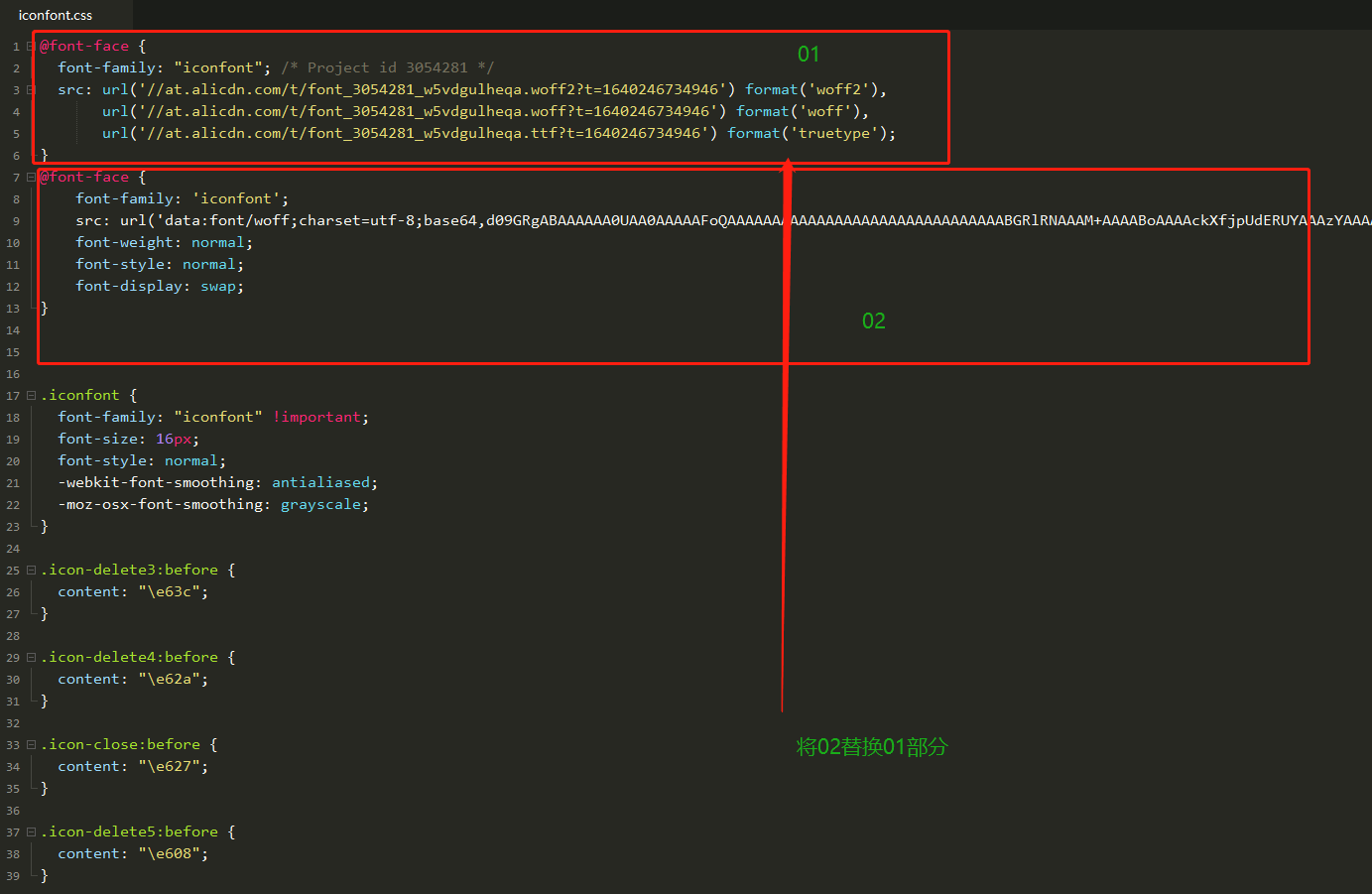Collapse the first @font-face block
The width and height of the screenshot is (1372, 894).
[x=29, y=46]
